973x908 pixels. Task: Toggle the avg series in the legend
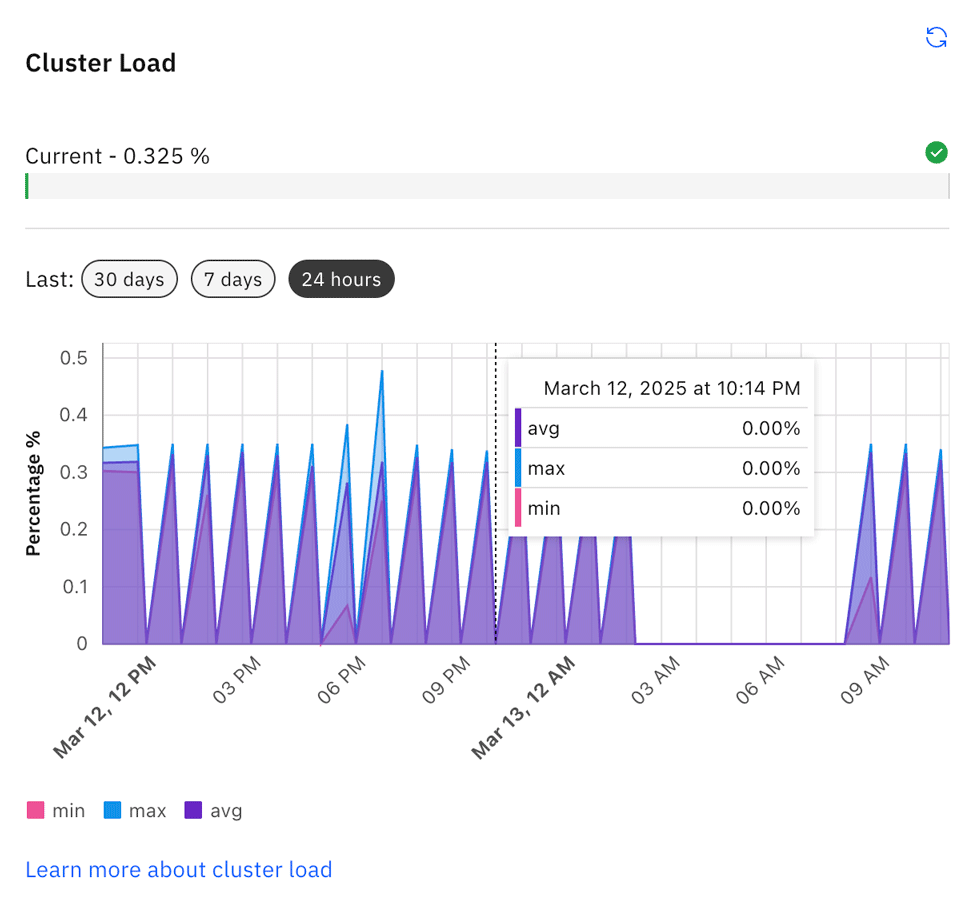click(x=212, y=810)
